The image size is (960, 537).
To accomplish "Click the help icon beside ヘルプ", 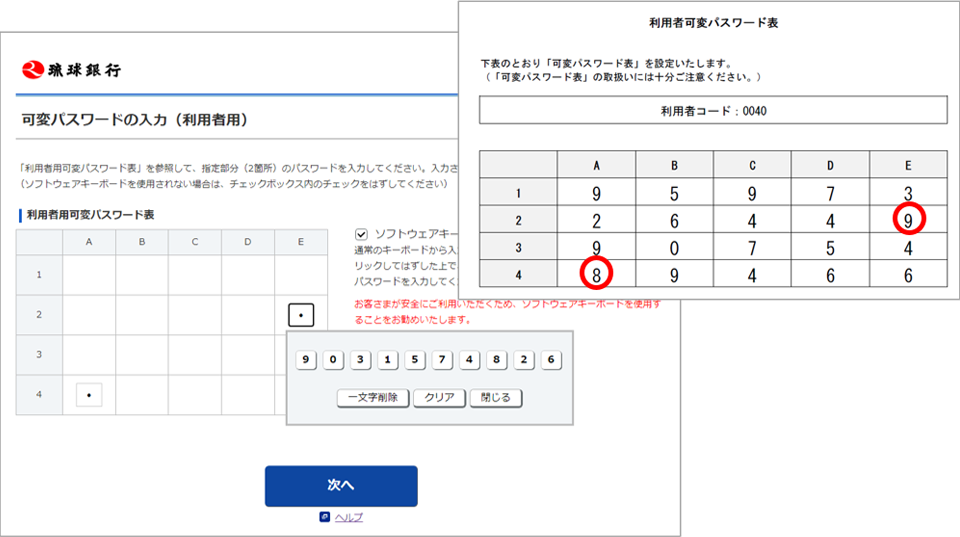I will coord(324,517).
